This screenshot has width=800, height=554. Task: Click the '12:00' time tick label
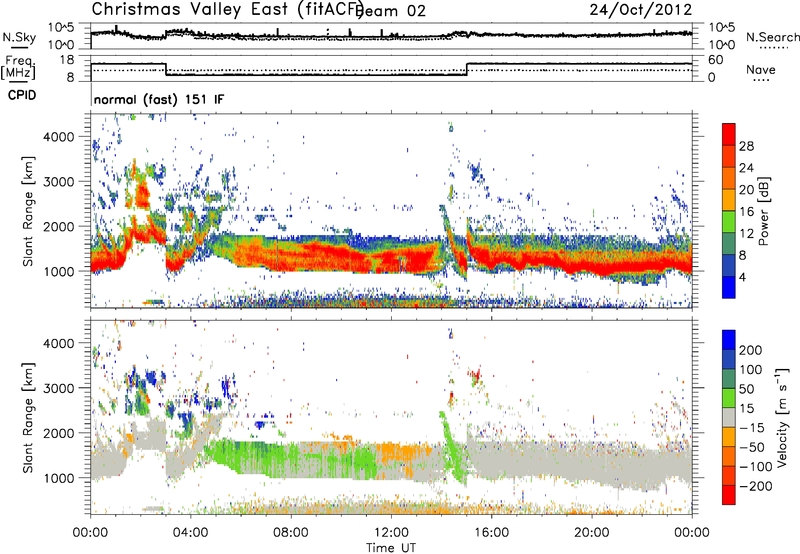391,533
